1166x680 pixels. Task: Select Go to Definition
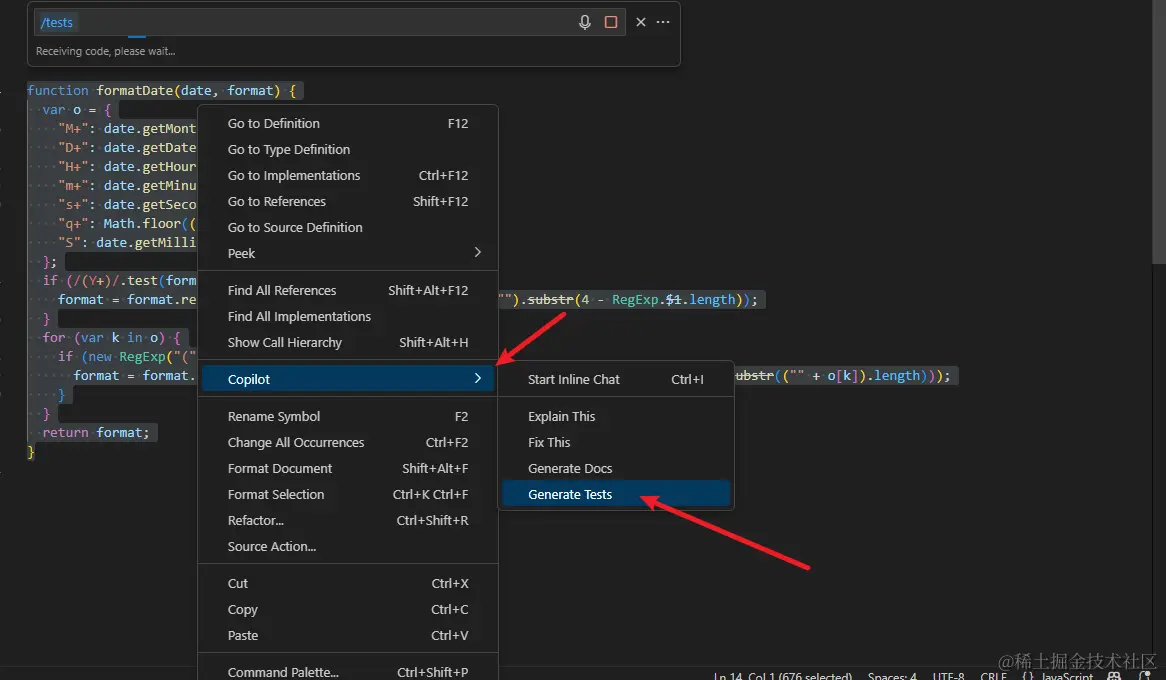pos(348,124)
